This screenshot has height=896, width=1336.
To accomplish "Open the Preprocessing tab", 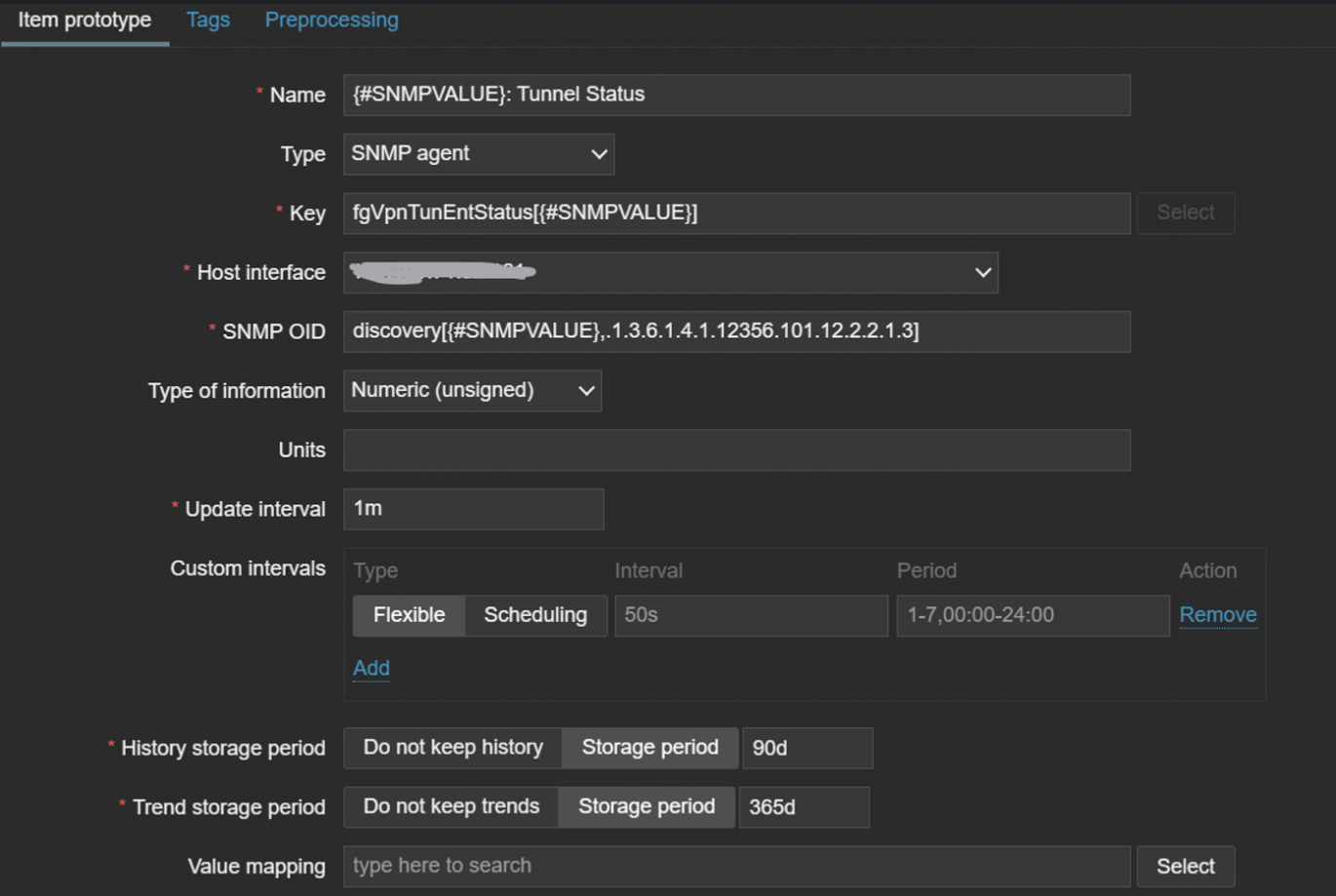I will point(332,20).
